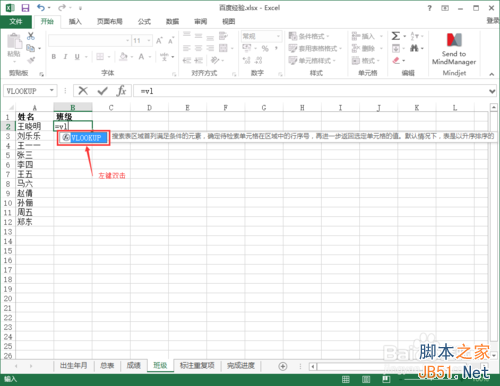The height and width of the screenshot is (386, 500).
Task: Open the 完成进度 sheet tab
Action: [x=241, y=365]
